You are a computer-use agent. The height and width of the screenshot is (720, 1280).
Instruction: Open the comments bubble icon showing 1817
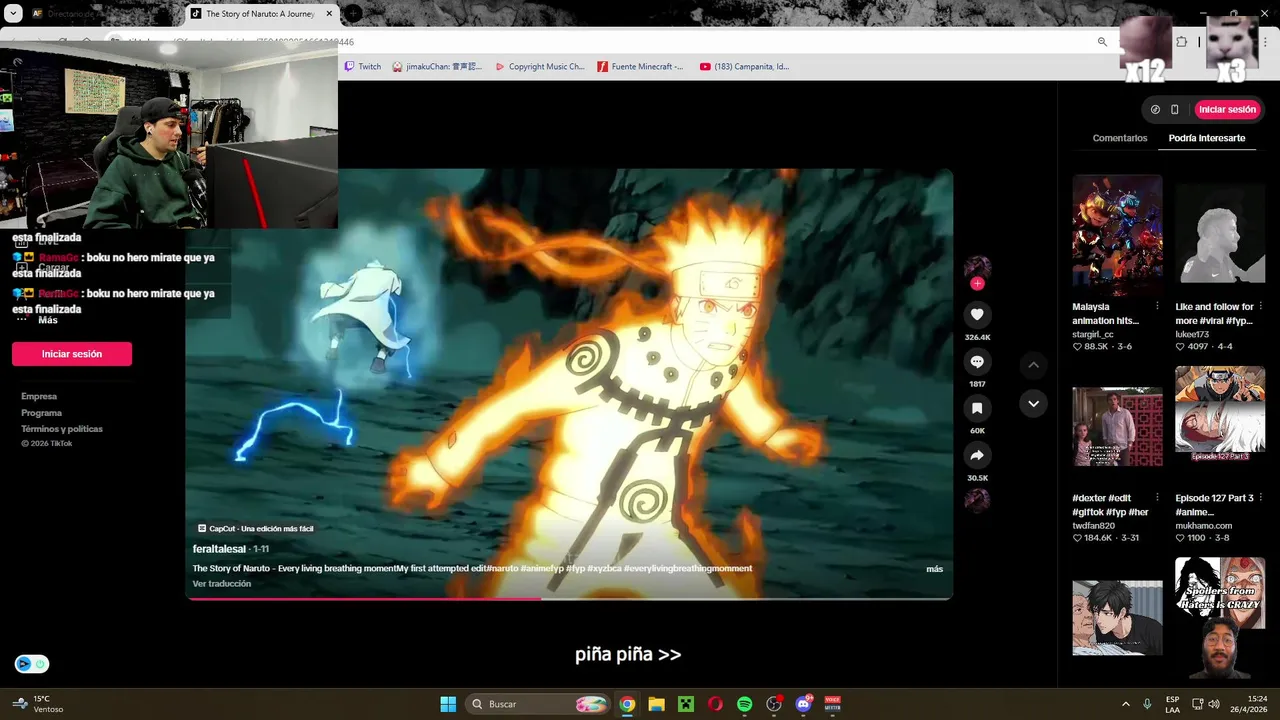(977, 362)
